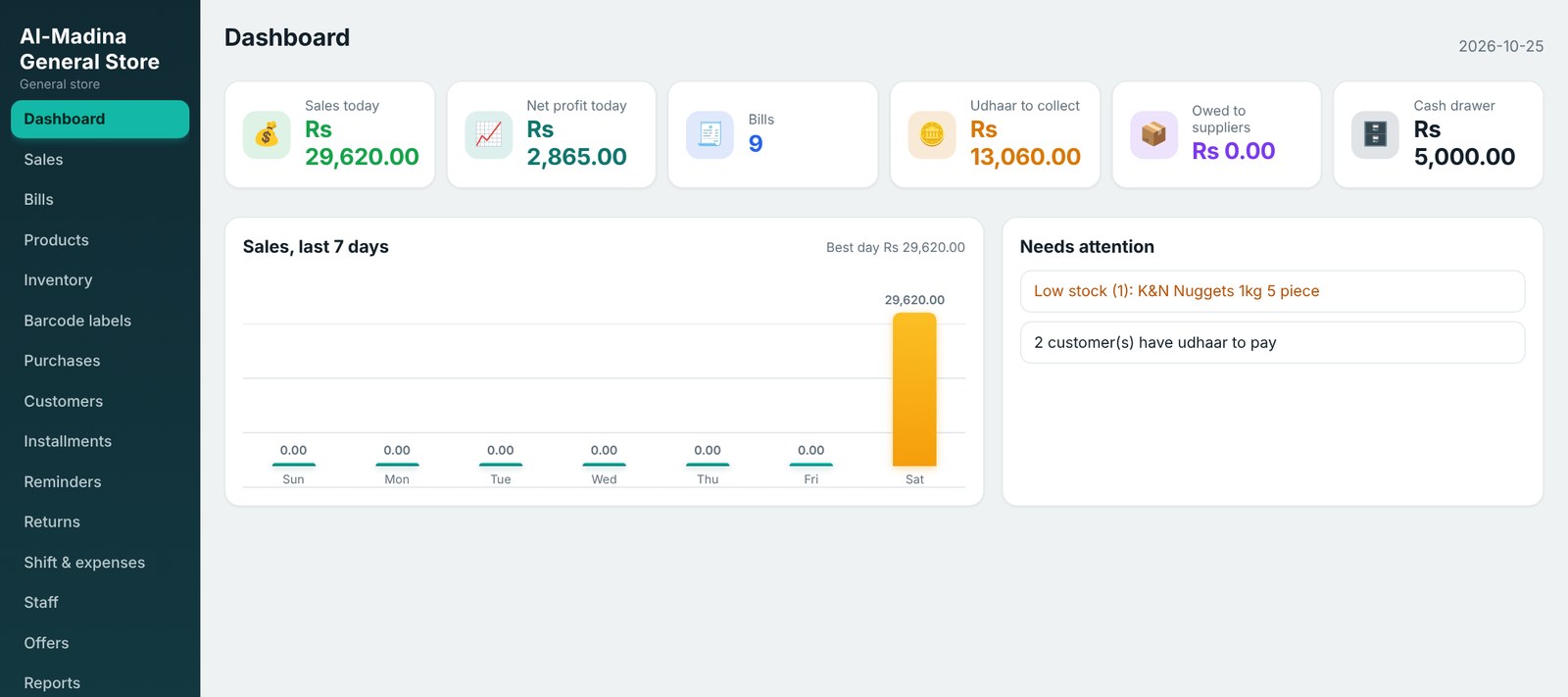Click the Mon bar marker in chart
1568x697 pixels.
(397, 464)
